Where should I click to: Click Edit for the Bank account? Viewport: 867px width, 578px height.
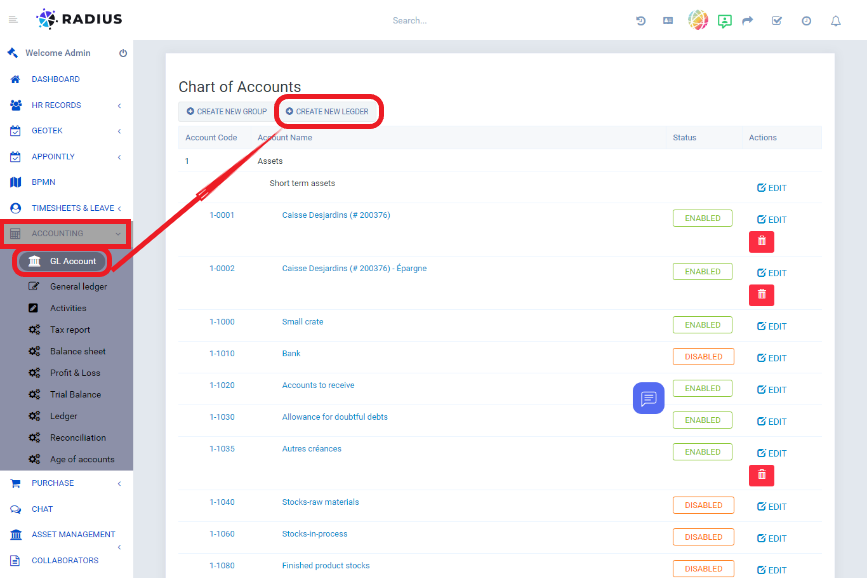[771, 358]
